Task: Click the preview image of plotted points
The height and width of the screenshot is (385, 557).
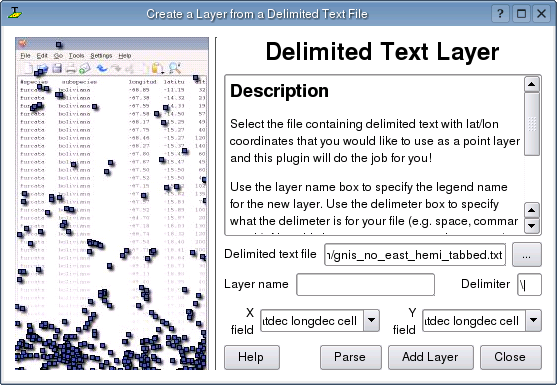Action: (x=112, y=204)
